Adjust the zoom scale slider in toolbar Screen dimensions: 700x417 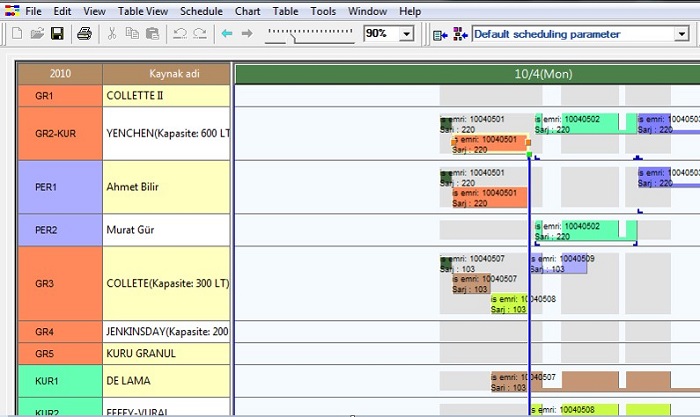(x=309, y=35)
